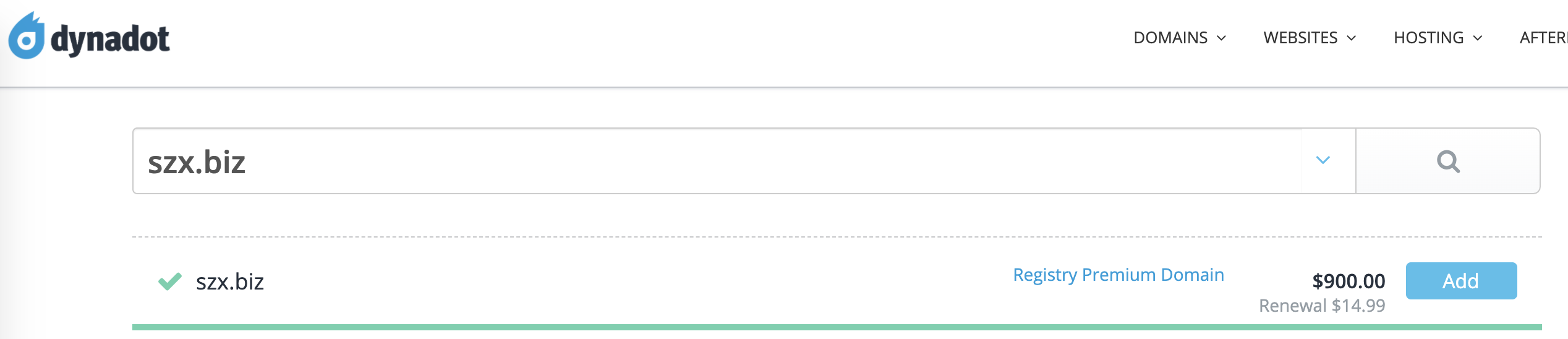1568x339 pixels.
Task: Open the Registry Premium Domain link
Action: pyautogui.click(x=1118, y=275)
